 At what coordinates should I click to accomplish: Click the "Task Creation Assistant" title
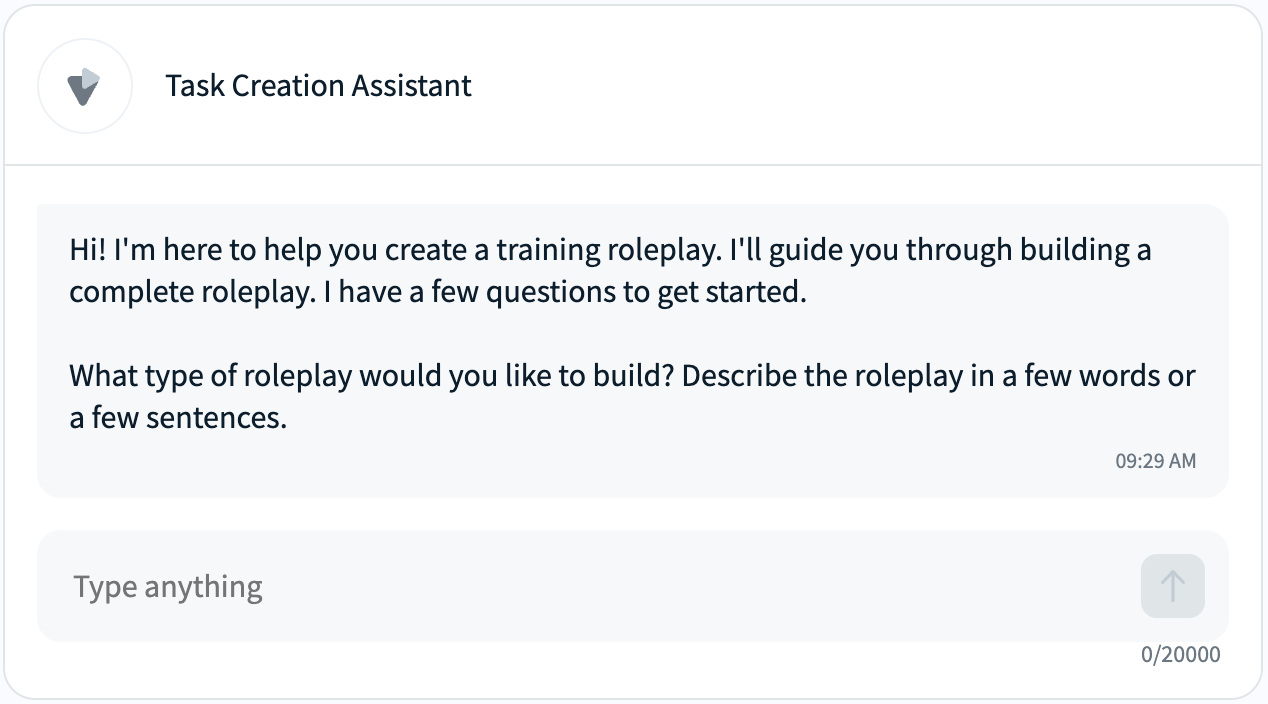pos(318,86)
